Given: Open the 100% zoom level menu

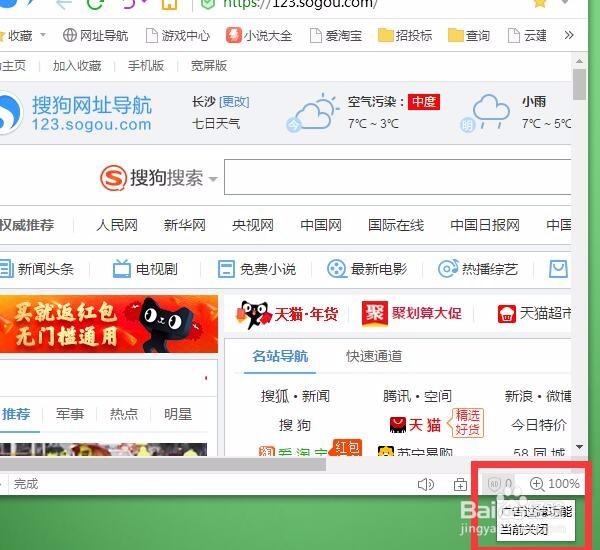Looking at the screenshot, I should pyautogui.click(x=564, y=484).
